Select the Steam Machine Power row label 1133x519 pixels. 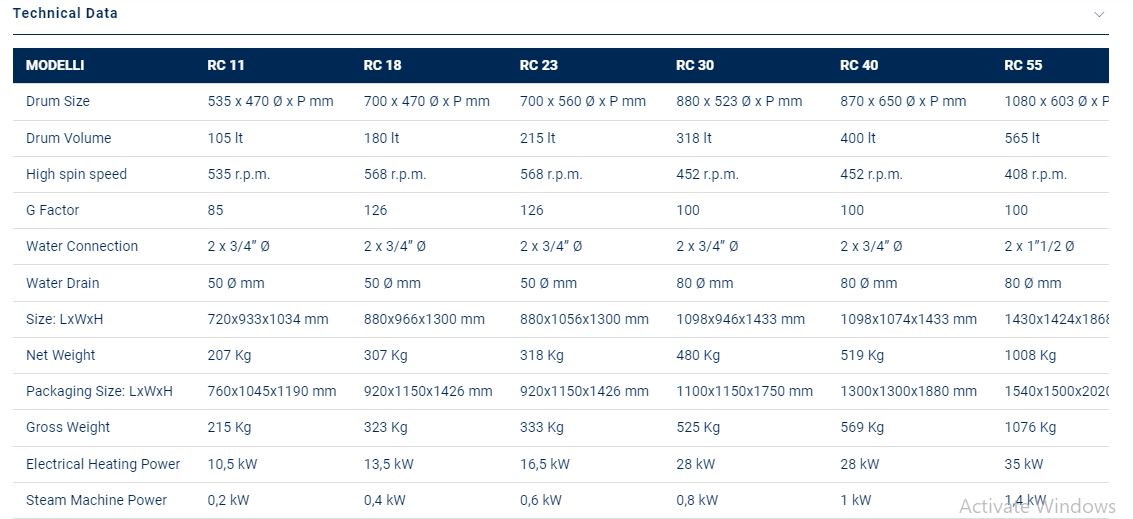click(x=96, y=500)
